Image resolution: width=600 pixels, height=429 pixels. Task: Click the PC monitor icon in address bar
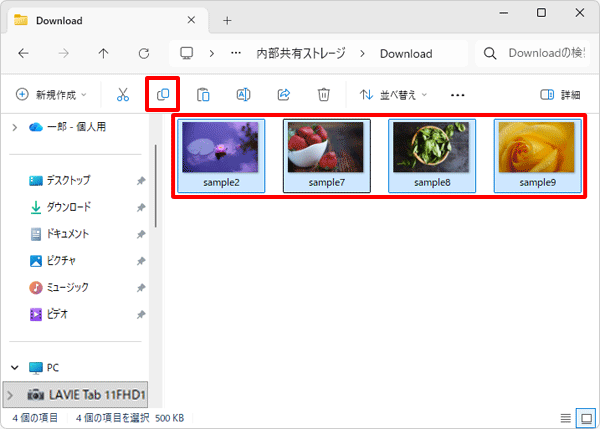point(187,53)
